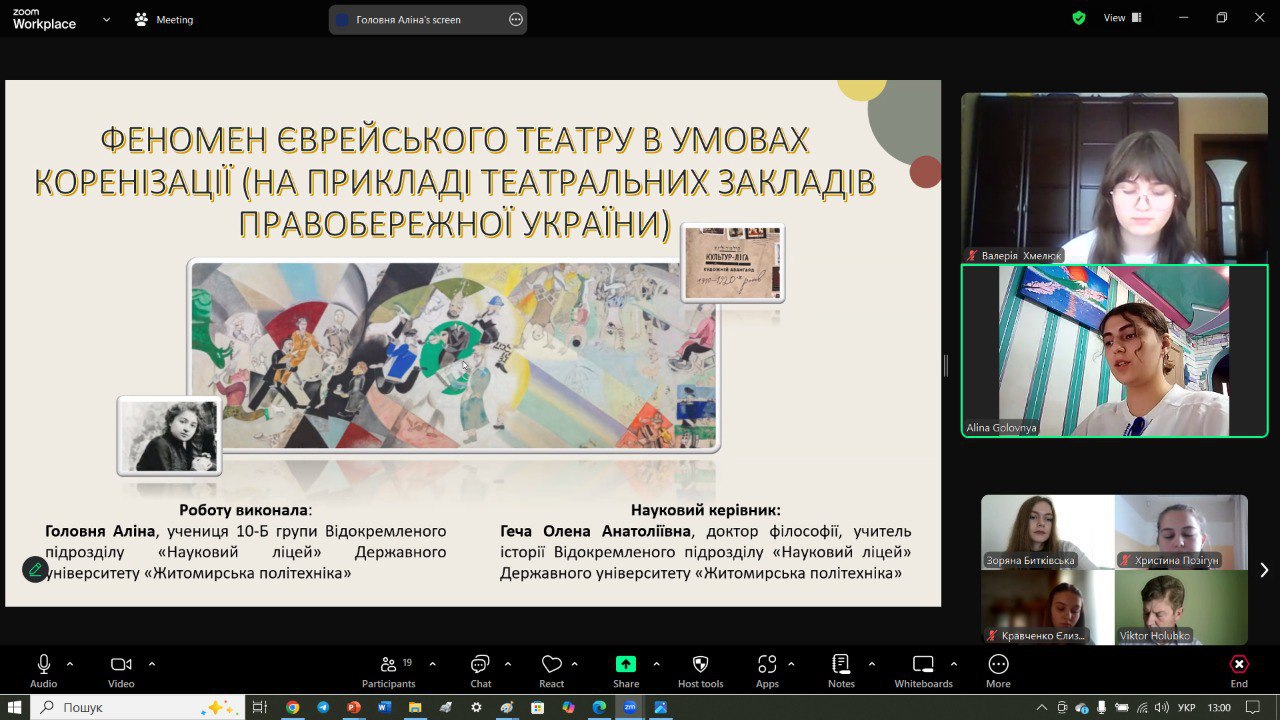The width and height of the screenshot is (1280, 720).
Task: Expand the Audio options arrow
Action: 69,664
